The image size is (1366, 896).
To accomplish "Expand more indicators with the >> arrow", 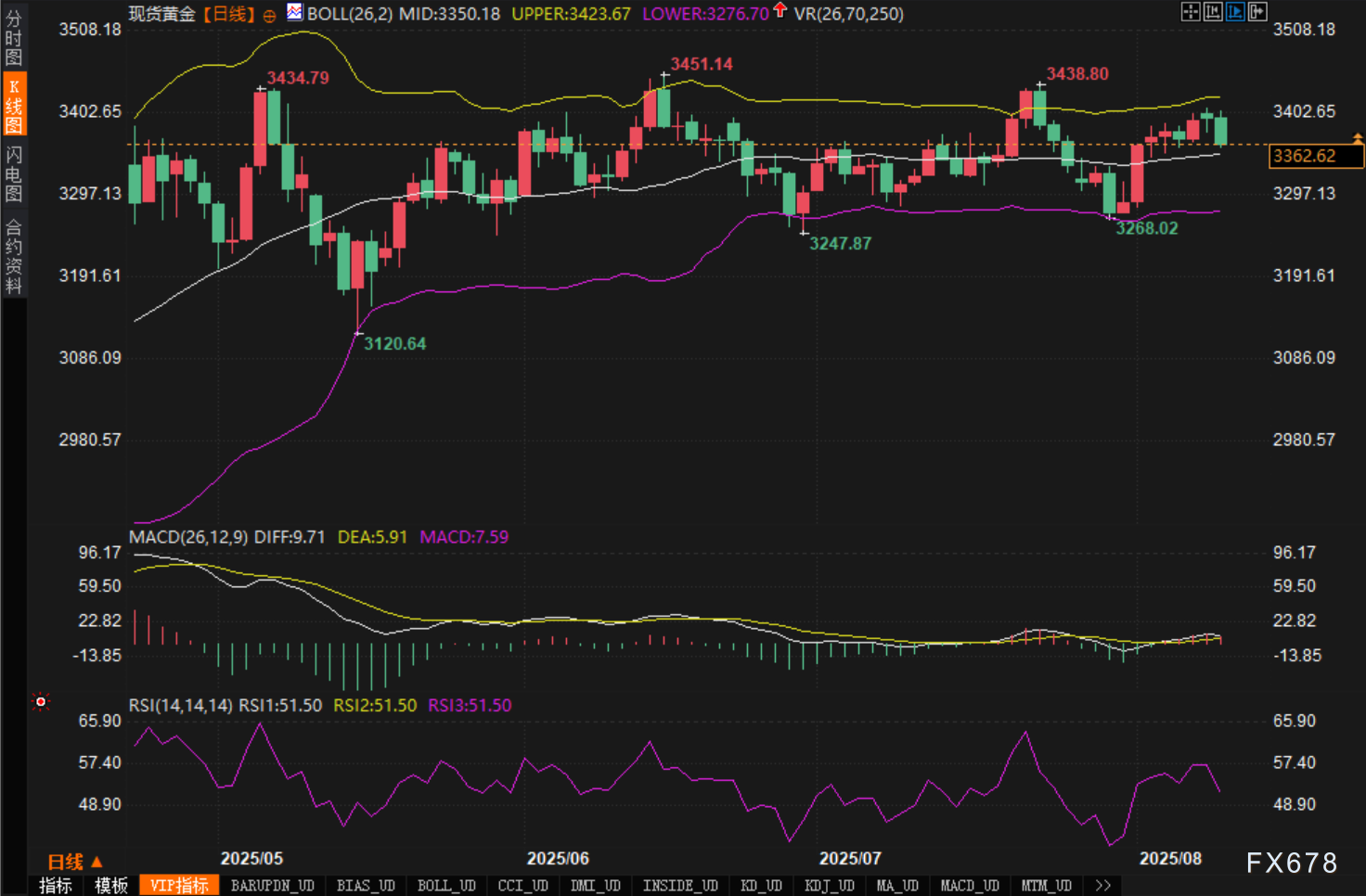I will pyautogui.click(x=1102, y=886).
